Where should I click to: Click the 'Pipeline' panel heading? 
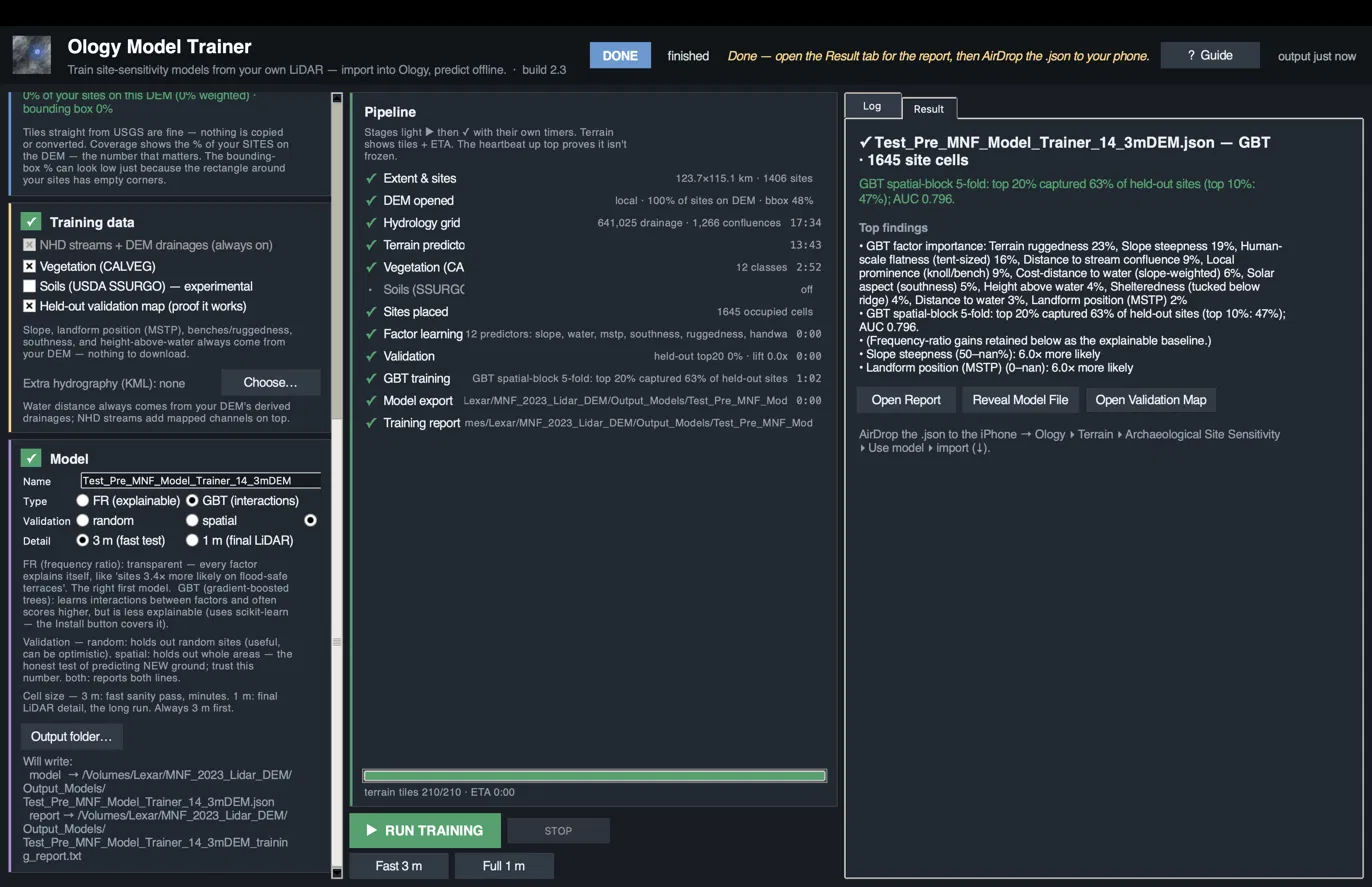click(390, 112)
